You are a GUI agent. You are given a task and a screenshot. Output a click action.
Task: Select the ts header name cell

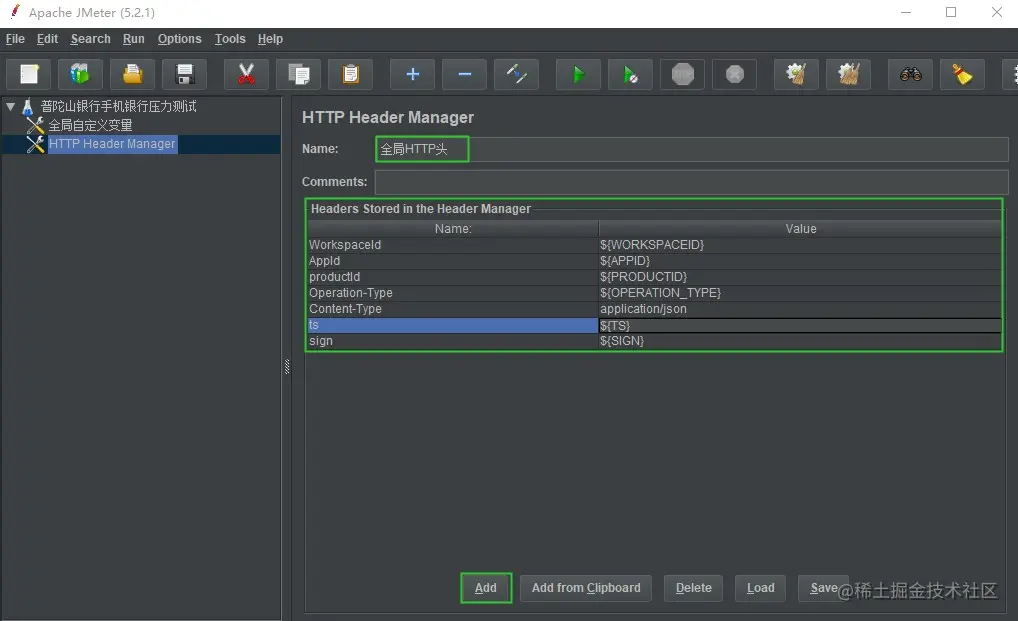point(453,325)
